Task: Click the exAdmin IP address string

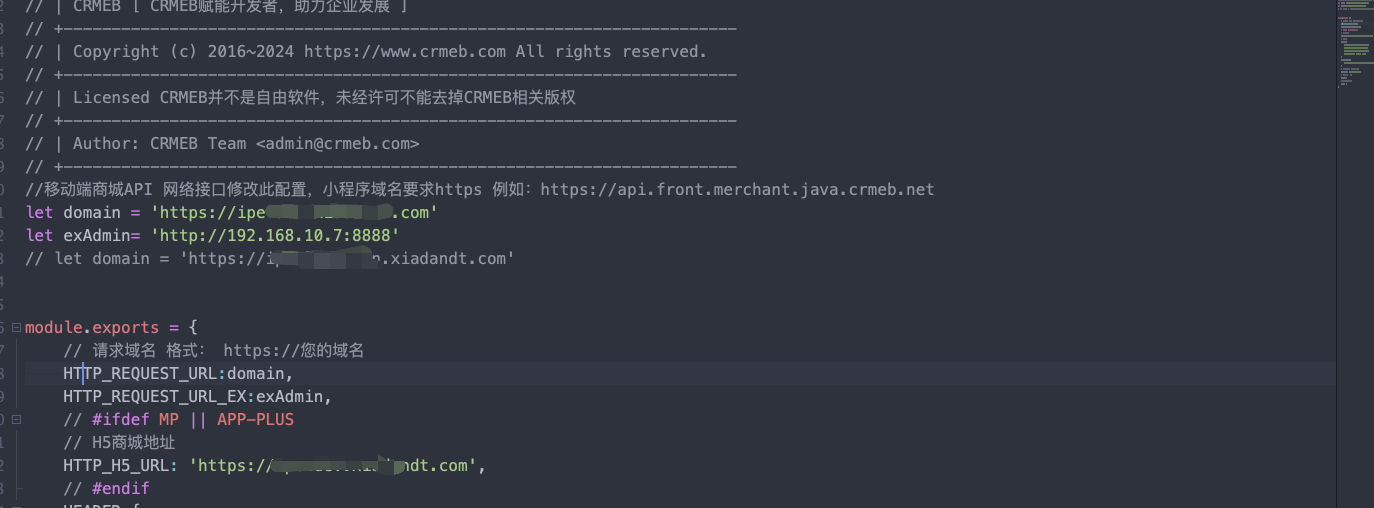Action: click(275, 236)
